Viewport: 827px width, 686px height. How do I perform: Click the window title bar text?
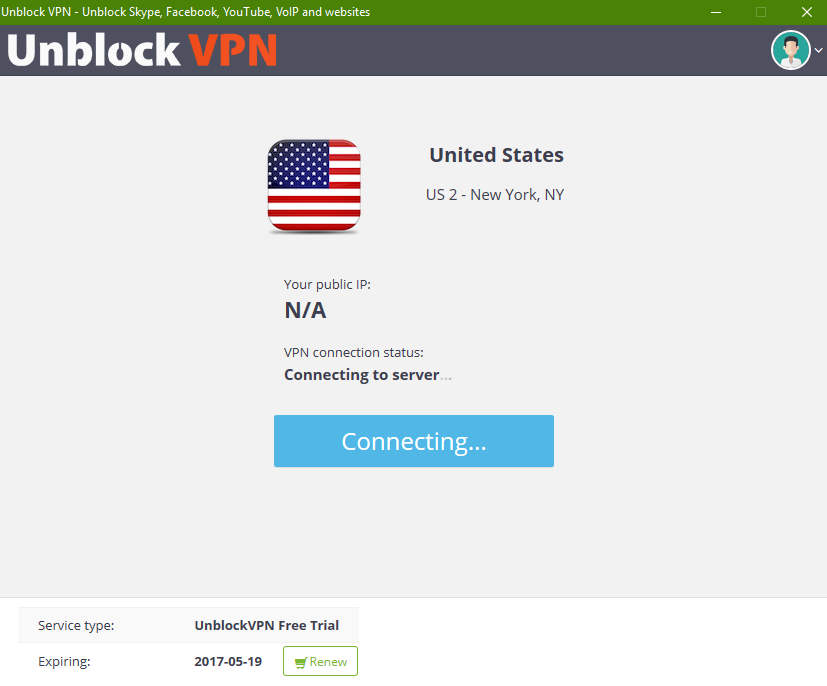tap(185, 12)
